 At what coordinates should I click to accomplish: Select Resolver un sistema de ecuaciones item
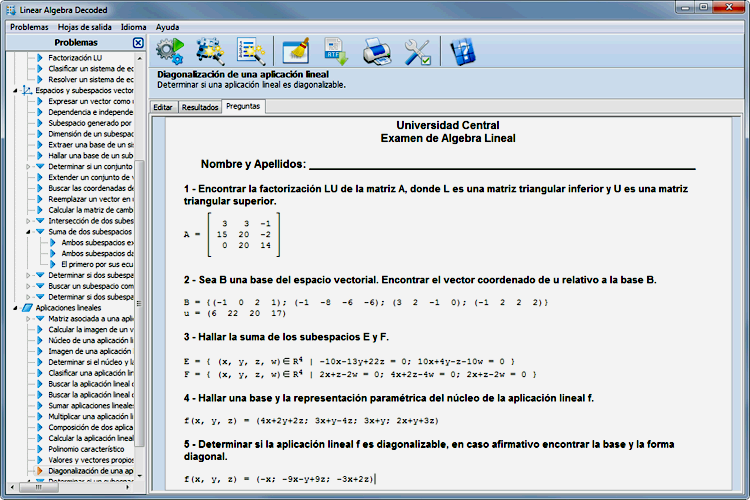91,79
